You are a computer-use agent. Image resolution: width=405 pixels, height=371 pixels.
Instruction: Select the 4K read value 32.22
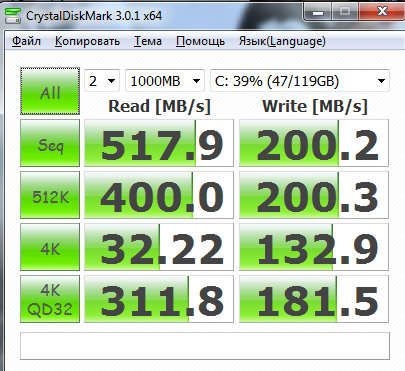coord(159,247)
